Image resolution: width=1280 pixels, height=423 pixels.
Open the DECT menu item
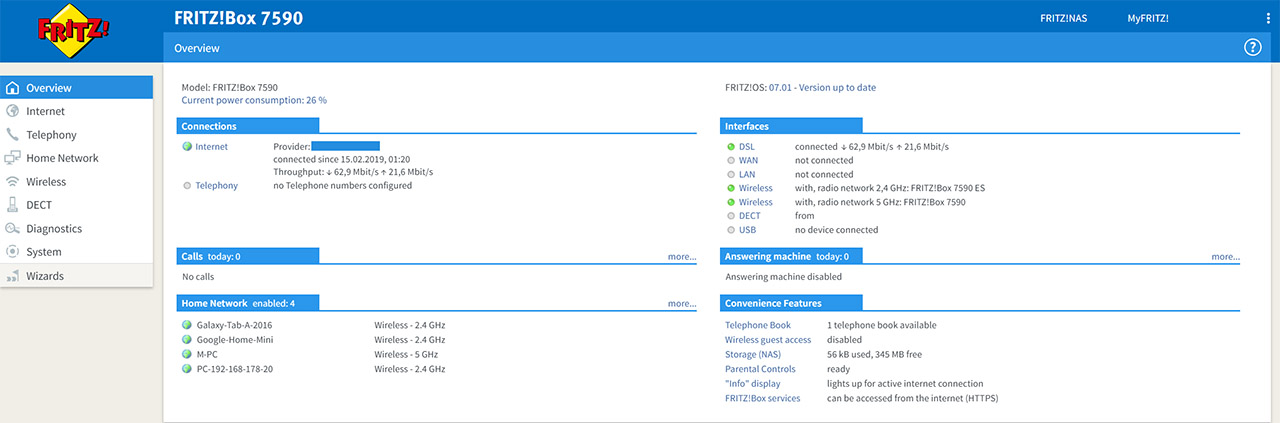[x=77, y=205]
